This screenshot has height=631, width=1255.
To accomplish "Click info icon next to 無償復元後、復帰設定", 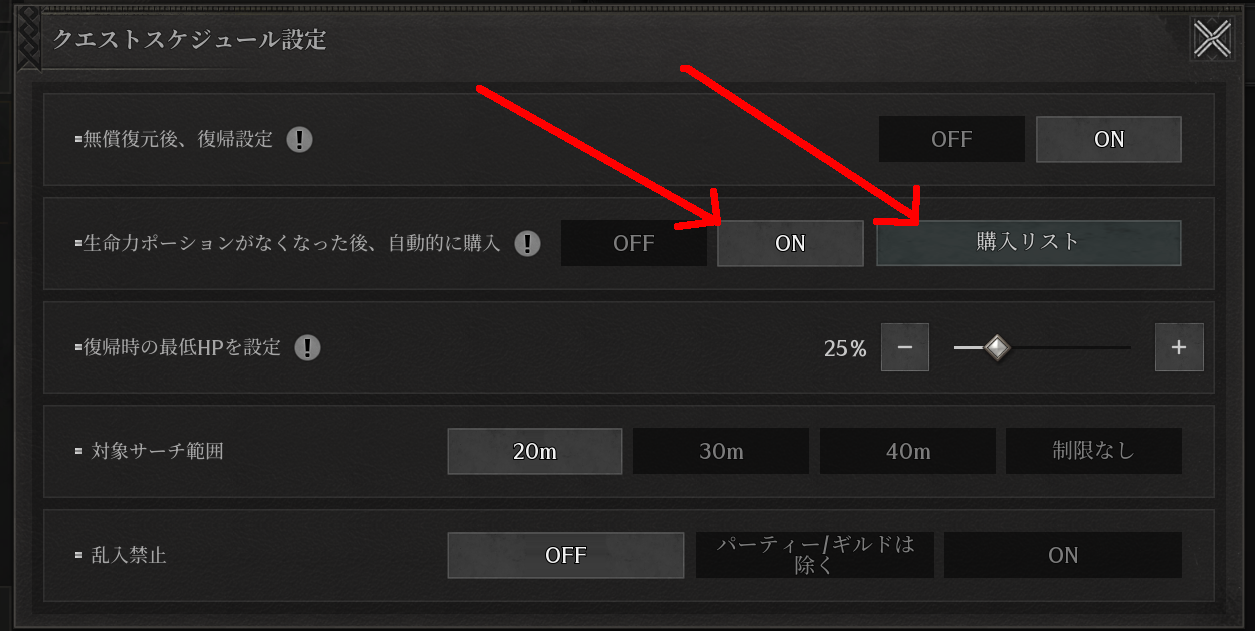I will coord(299,139).
